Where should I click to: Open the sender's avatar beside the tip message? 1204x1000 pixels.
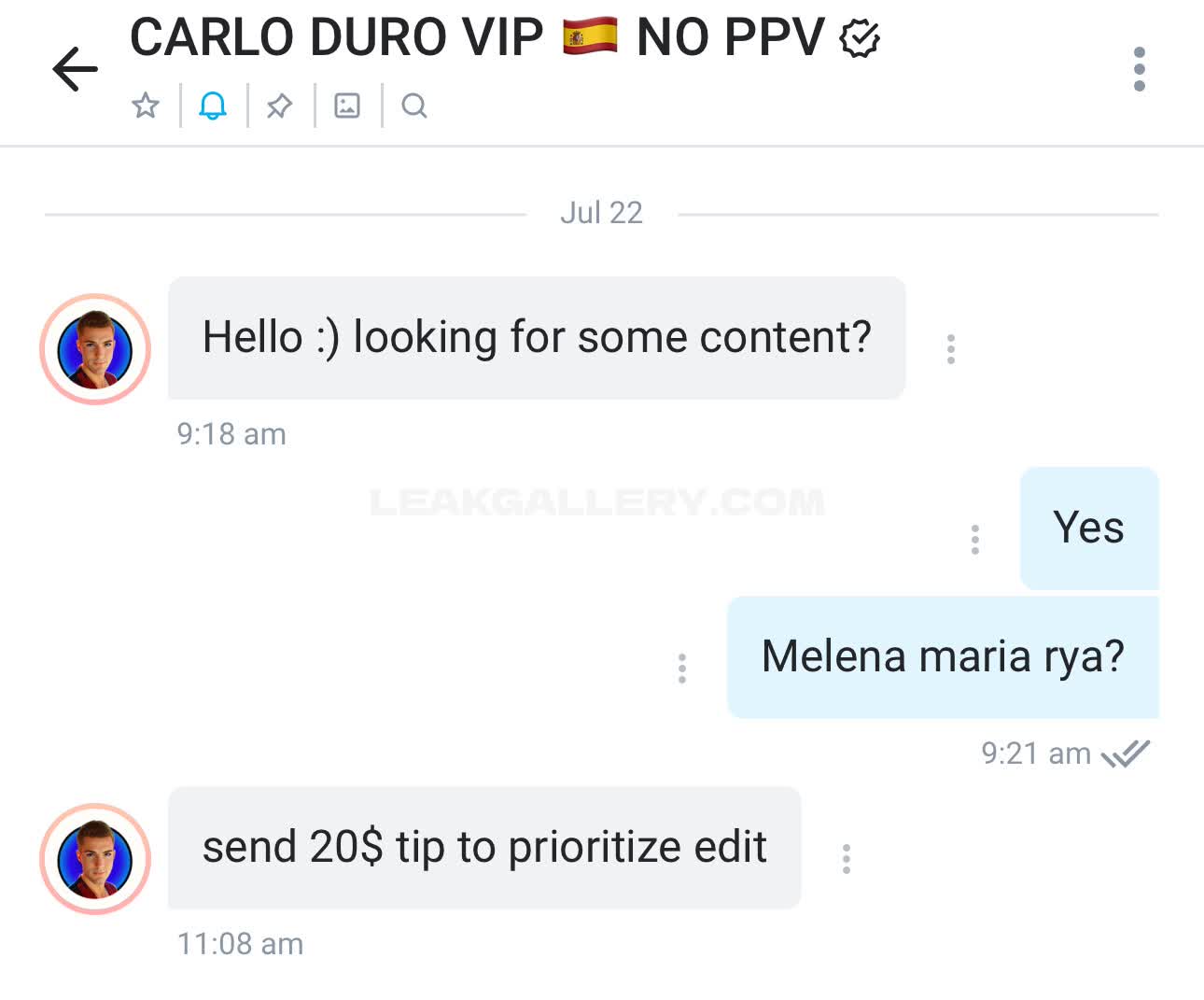94,859
